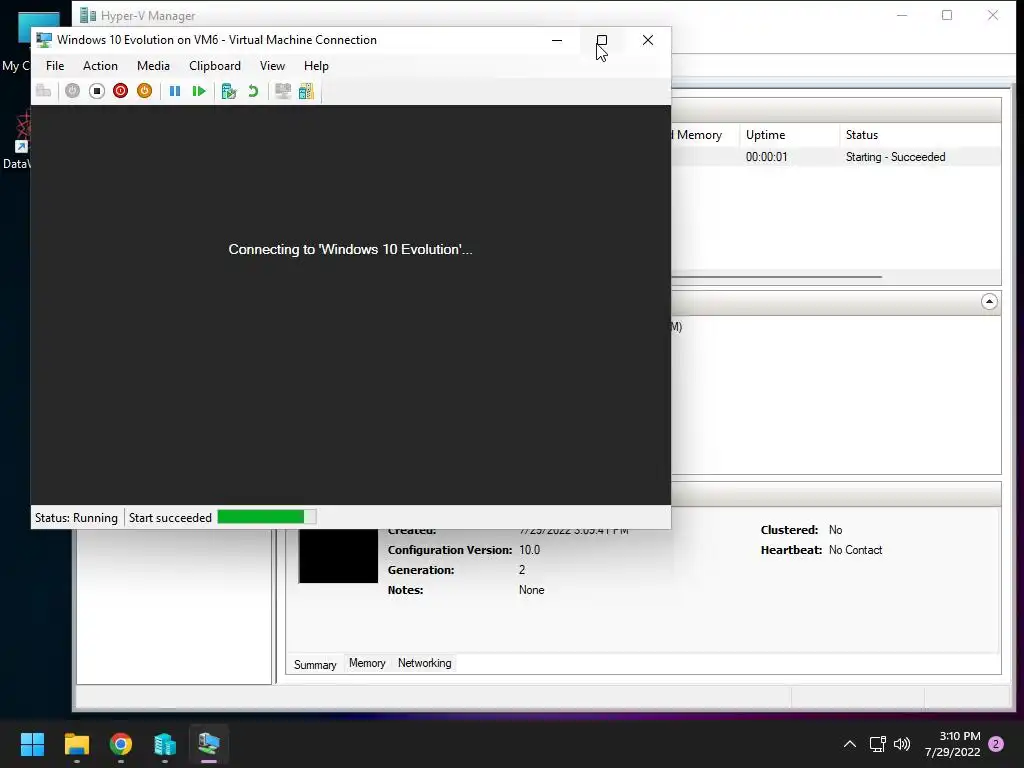Switch to the Summary tab
The image size is (1024, 768).
tap(315, 664)
